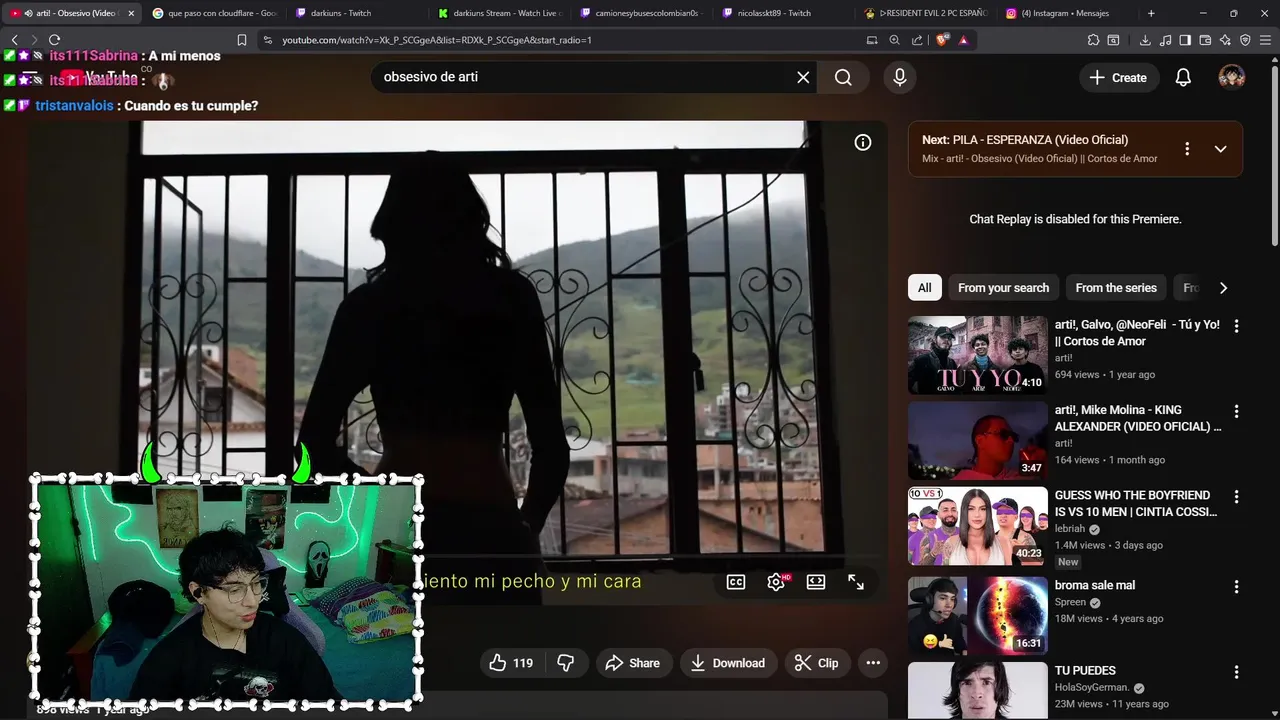Open new browser tab with plus
This screenshot has width=1280, height=720.
1151,13
